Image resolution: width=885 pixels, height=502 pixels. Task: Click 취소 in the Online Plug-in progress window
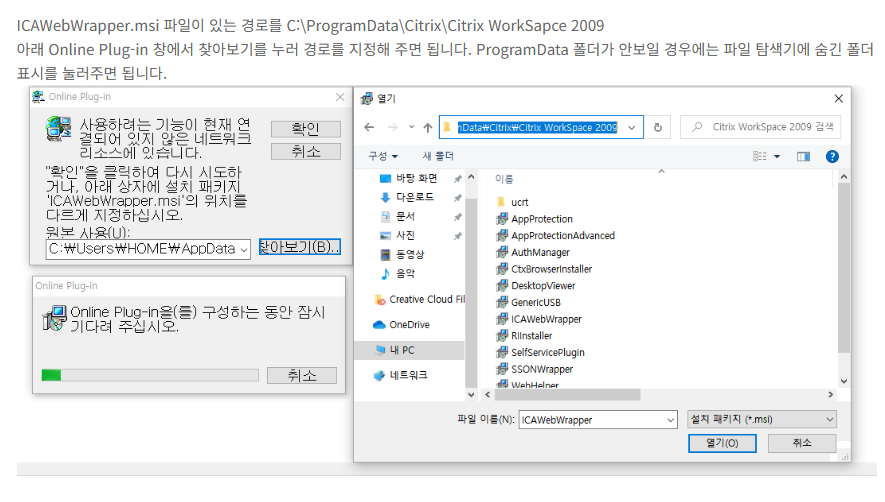coord(302,376)
